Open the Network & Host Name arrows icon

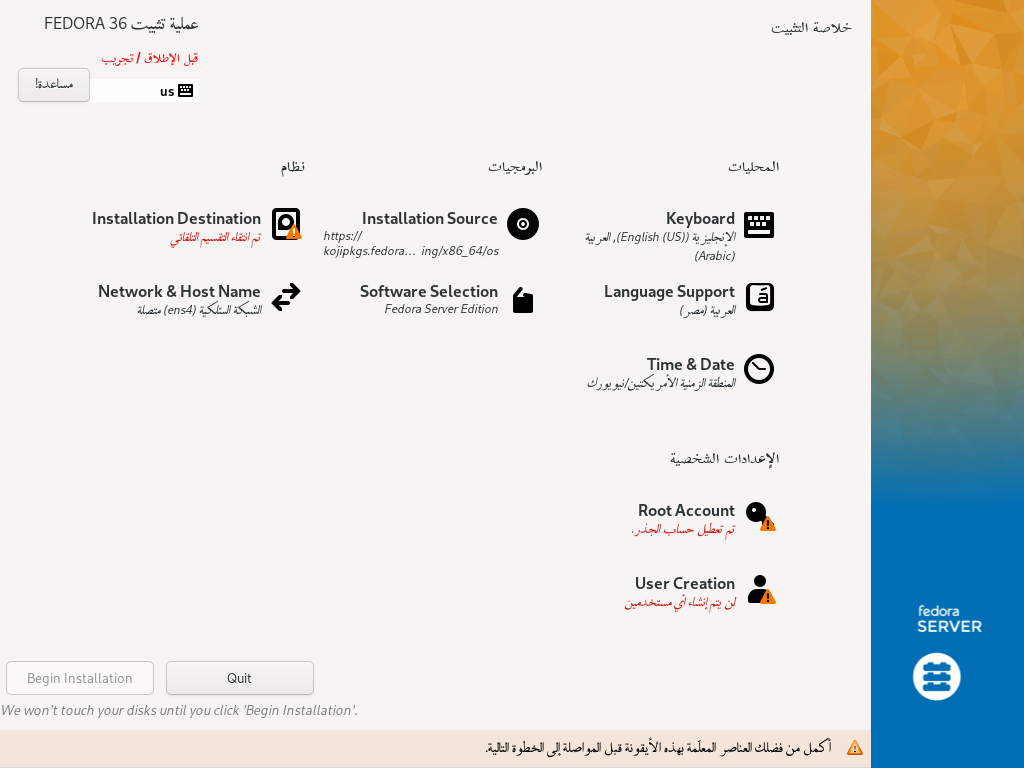[286, 297]
